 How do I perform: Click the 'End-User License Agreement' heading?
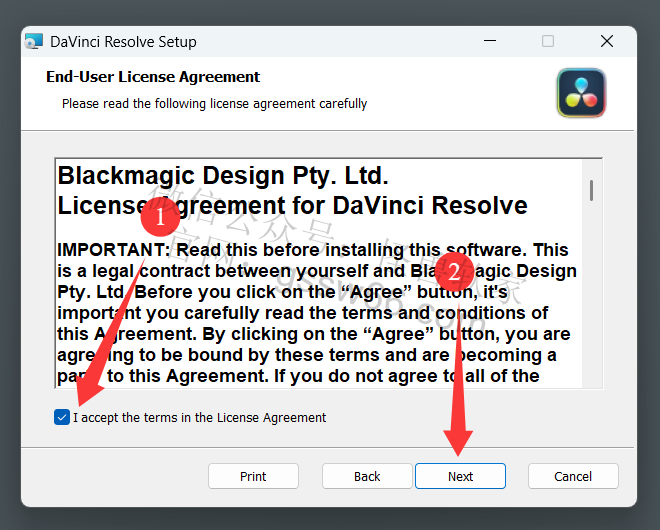153,77
